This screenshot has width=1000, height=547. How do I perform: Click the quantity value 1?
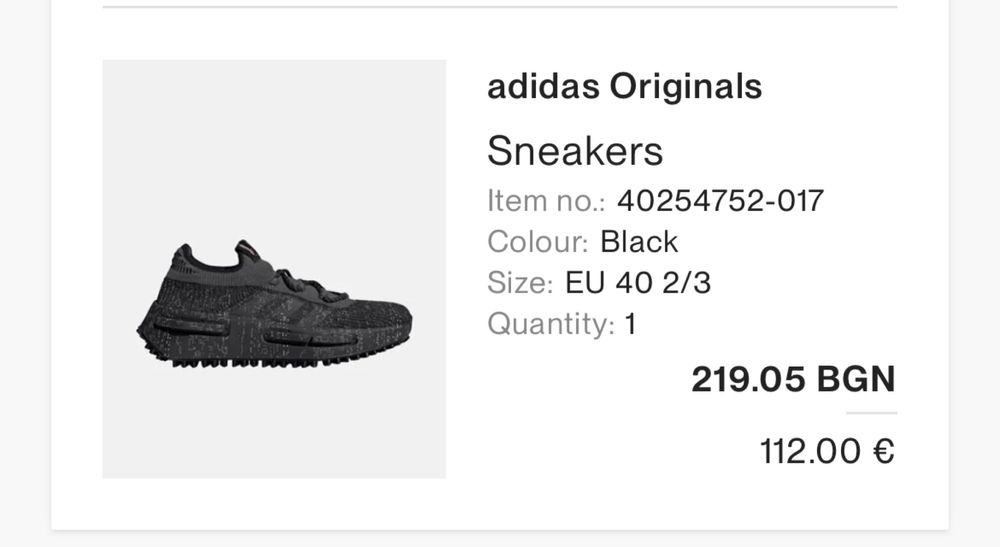[630, 324]
